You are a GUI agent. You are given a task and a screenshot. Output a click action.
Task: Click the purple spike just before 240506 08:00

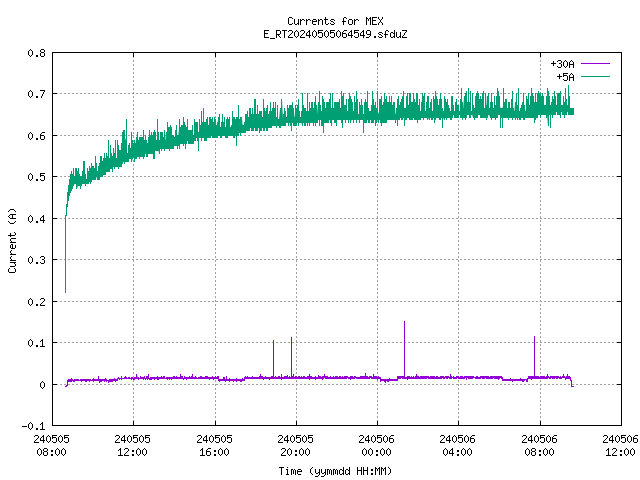534,355
